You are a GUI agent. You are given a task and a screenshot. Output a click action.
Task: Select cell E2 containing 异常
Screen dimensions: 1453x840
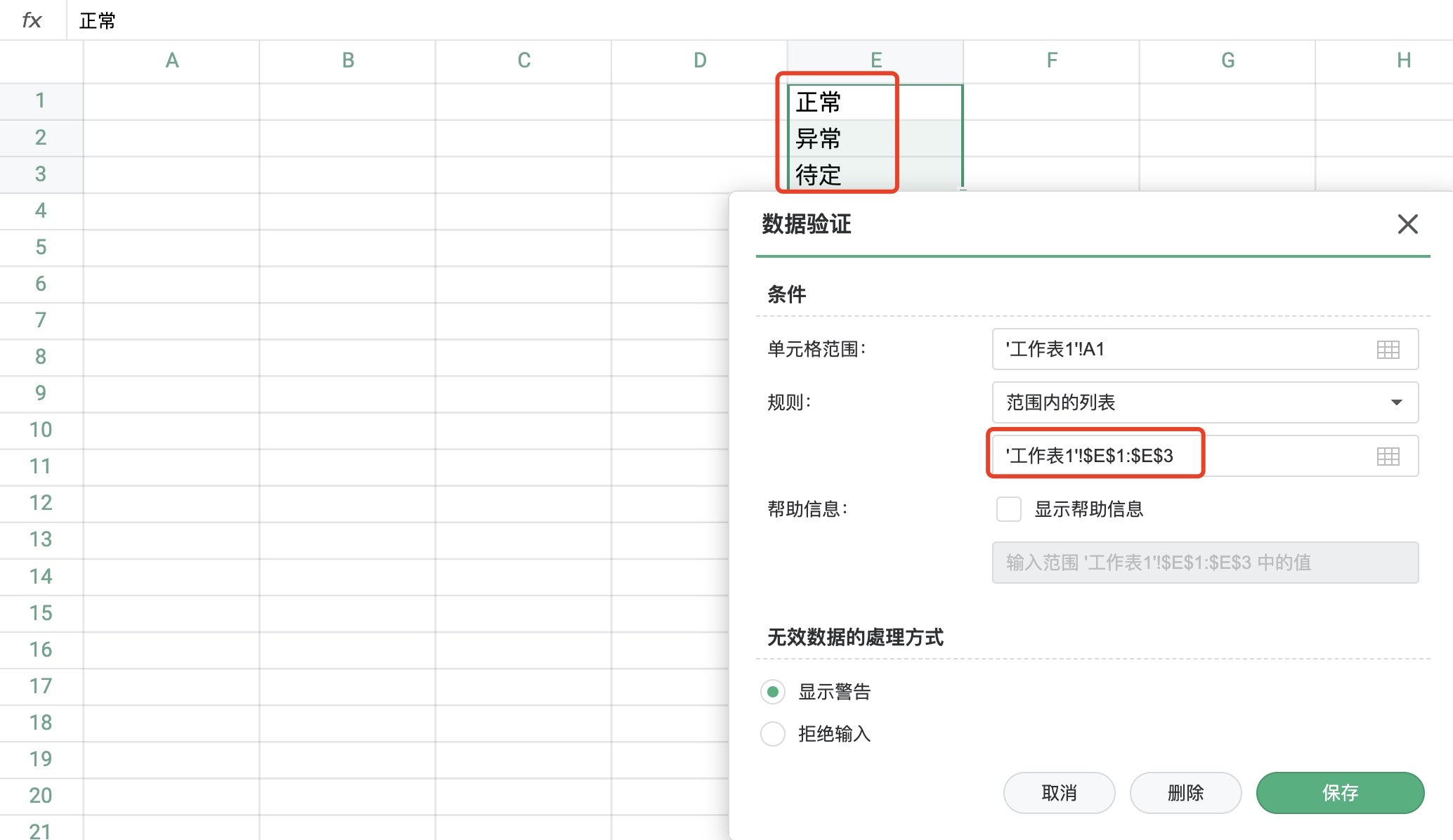875,138
